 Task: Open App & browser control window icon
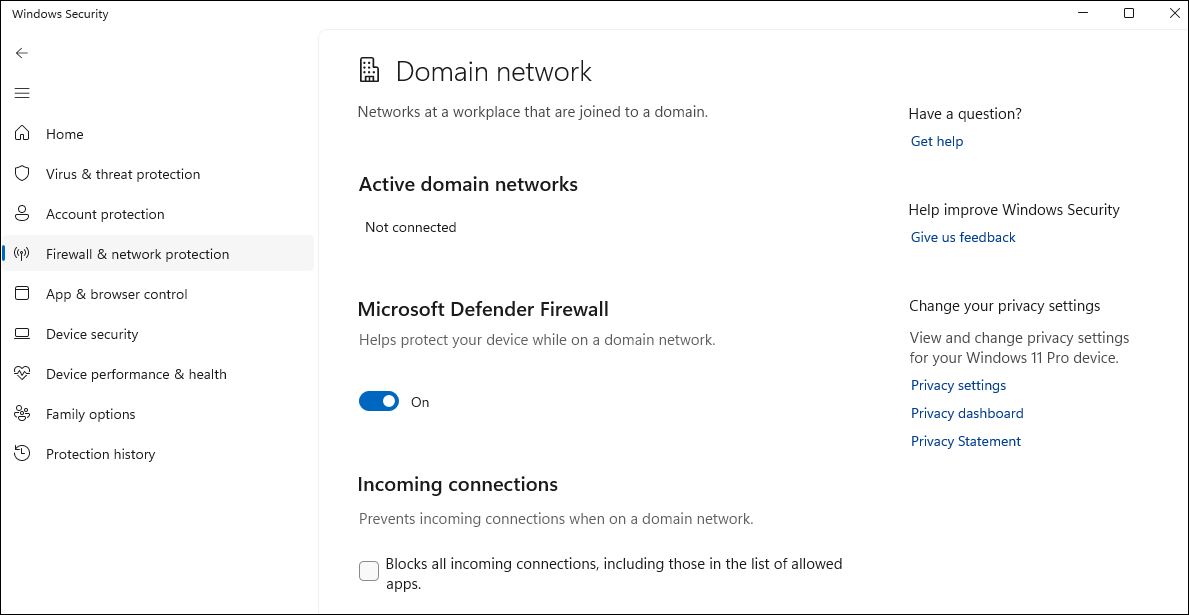coord(22,293)
